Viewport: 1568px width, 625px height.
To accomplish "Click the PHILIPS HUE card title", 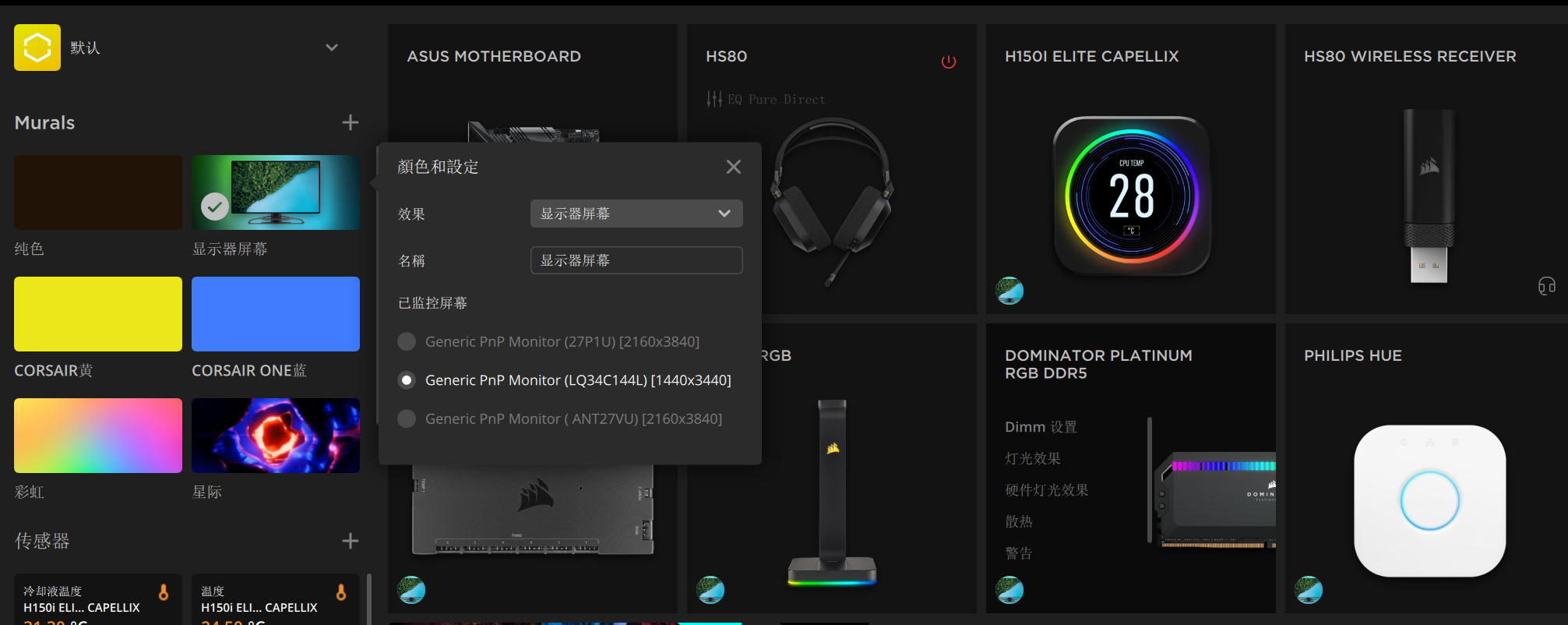I will pos(1353,355).
